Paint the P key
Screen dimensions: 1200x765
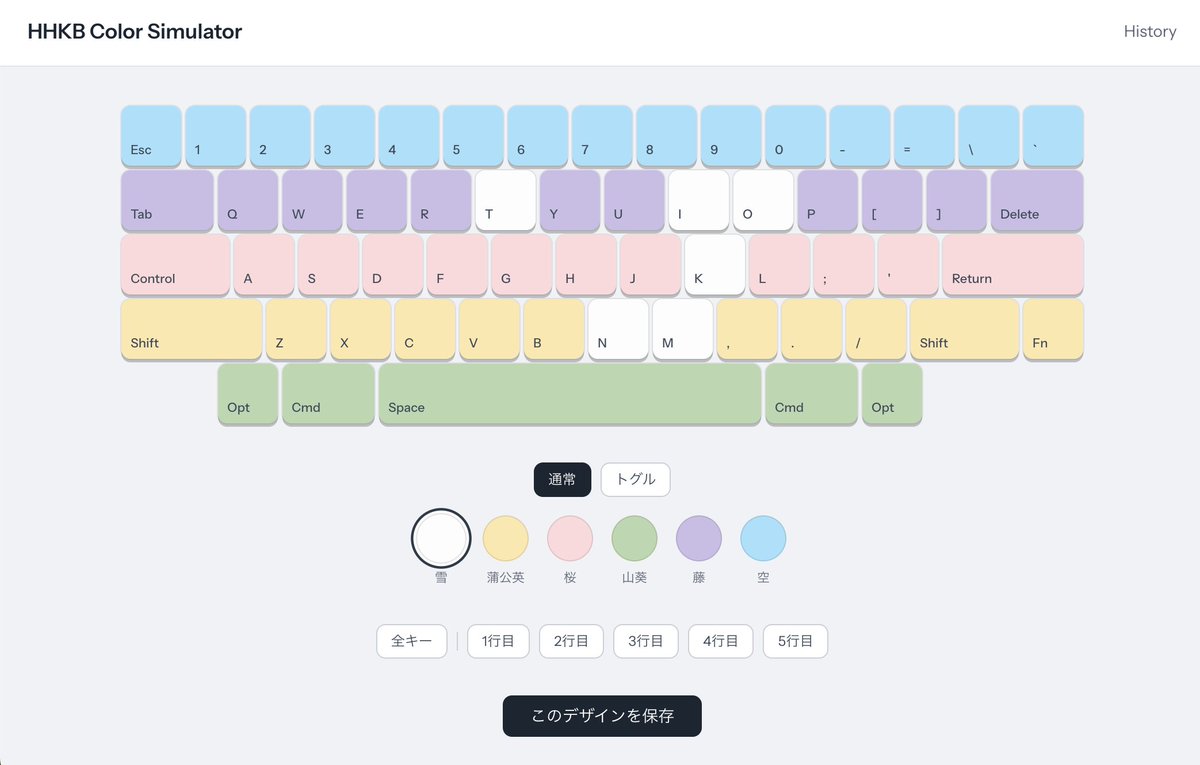click(x=828, y=200)
